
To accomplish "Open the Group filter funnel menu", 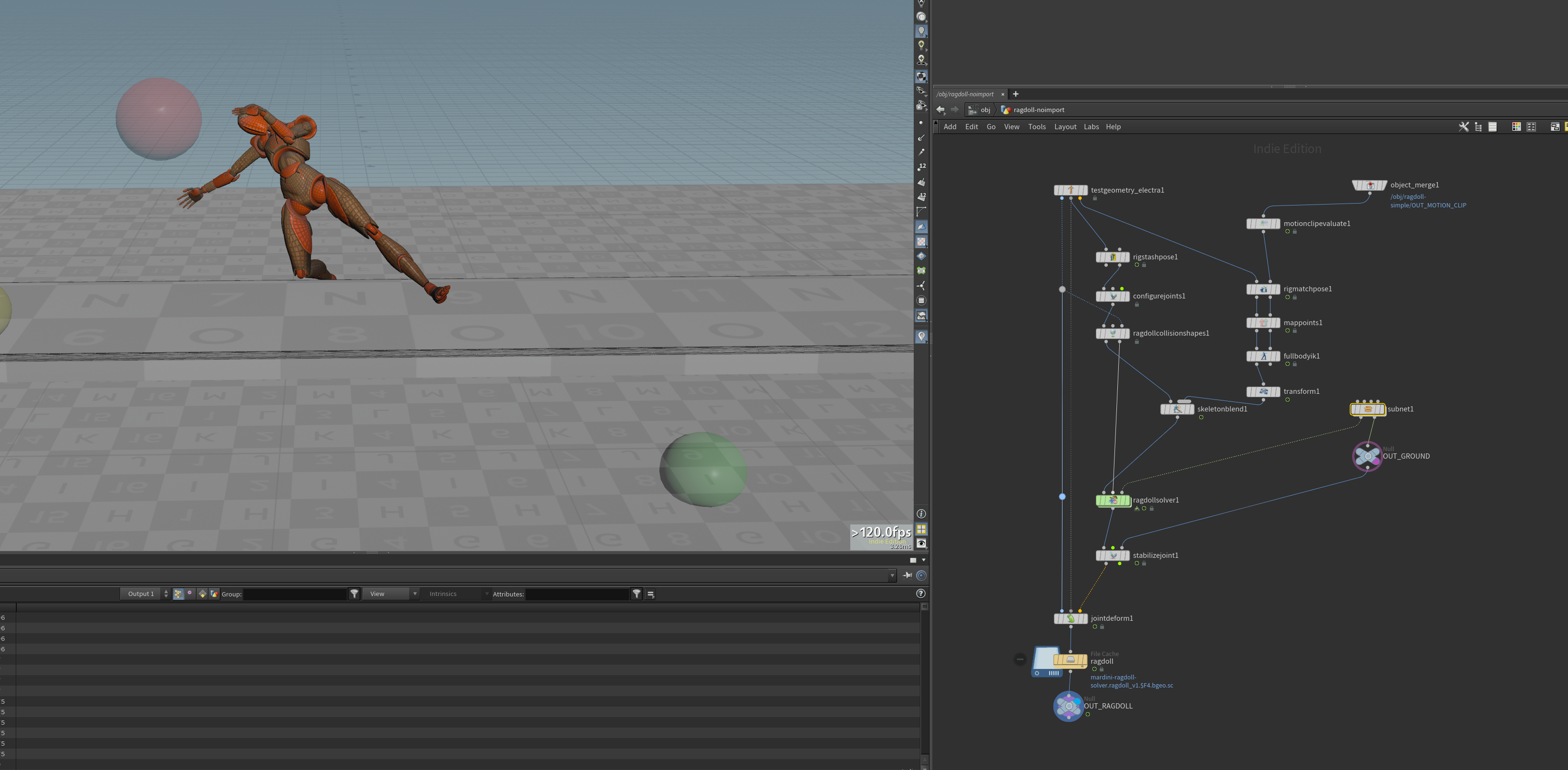I will pyautogui.click(x=354, y=594).
